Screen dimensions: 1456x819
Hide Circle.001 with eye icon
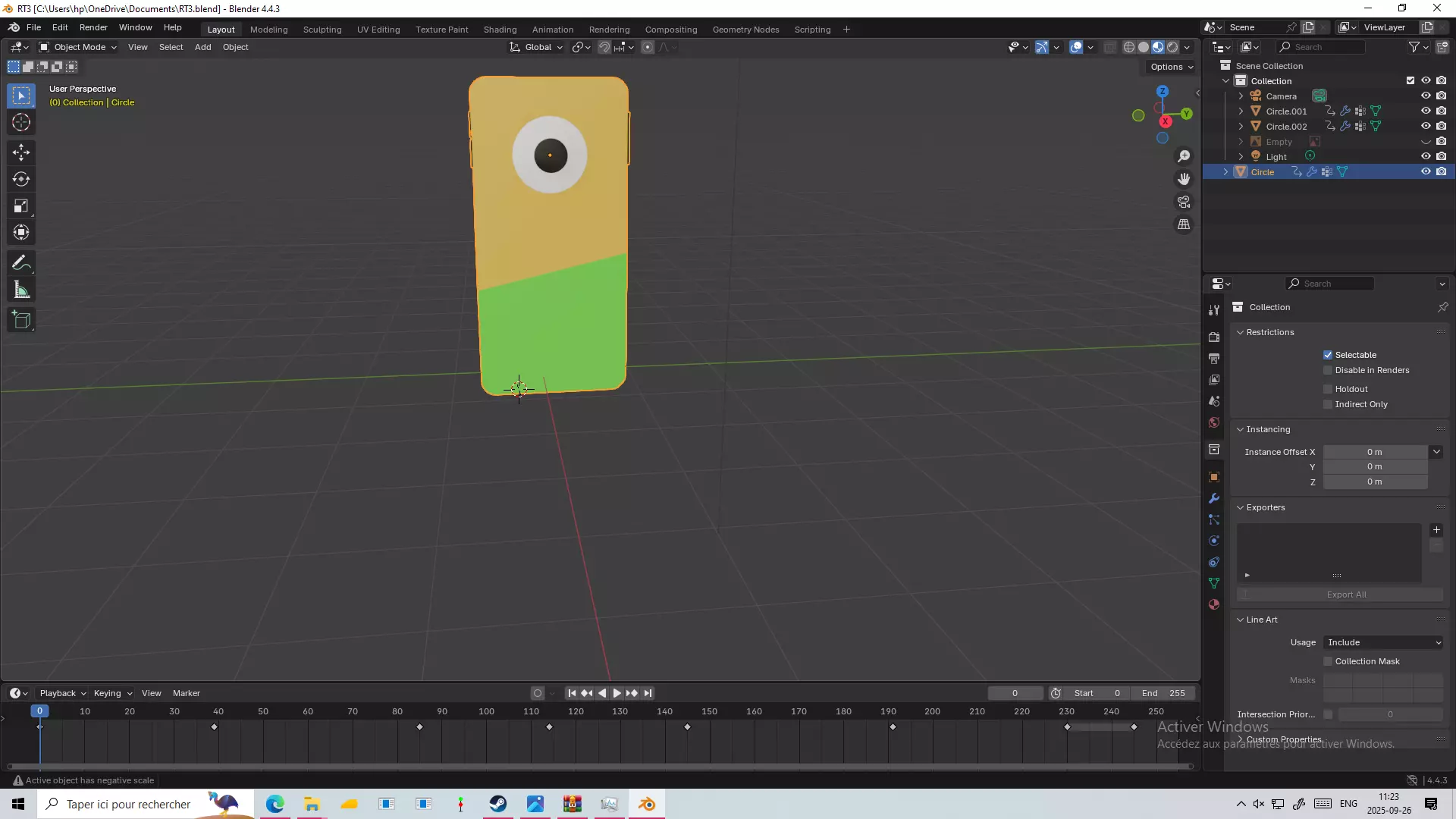click(x=1426, y=111)
